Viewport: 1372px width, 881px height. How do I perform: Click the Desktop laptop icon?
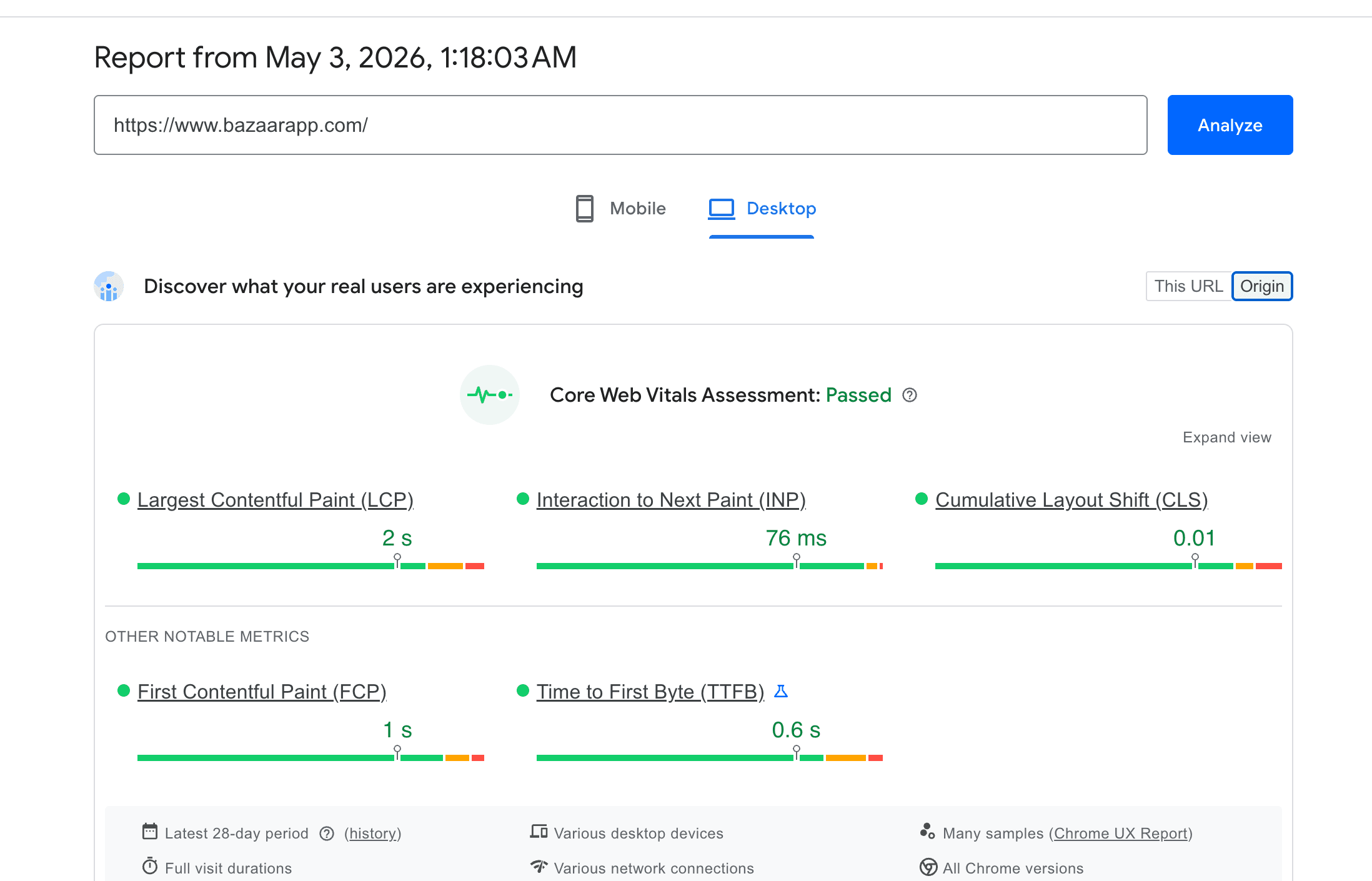721,209
